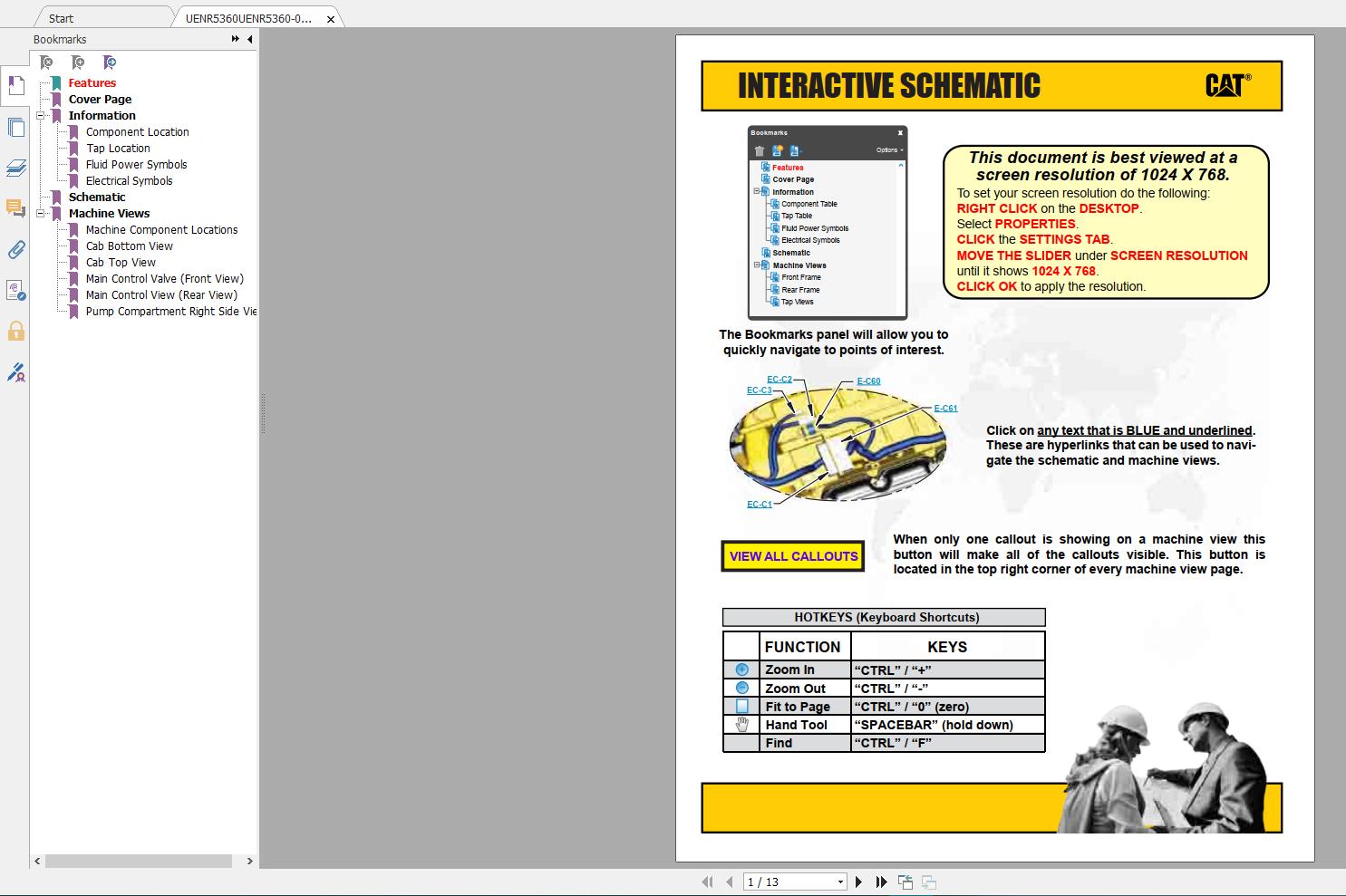This screenshot has height=896, width=1346.
Task: Click the Bookmarks scrollbar right arrow
Action: pyautogui.click(x=250, y=861)
